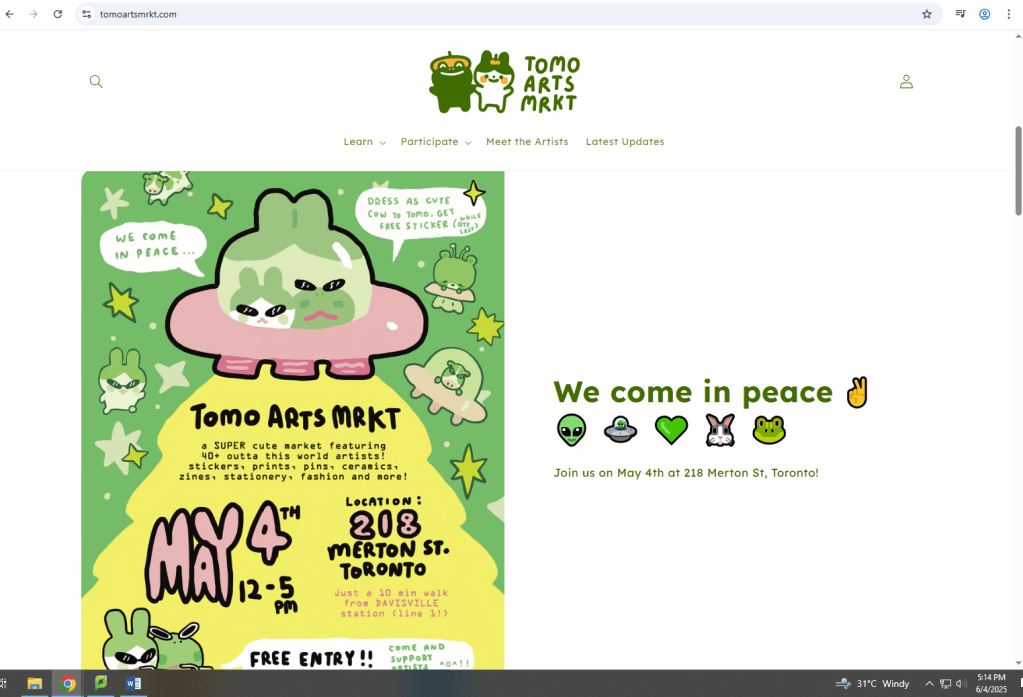
Task: Go to Latest Updates page
Action: point(625,142)
